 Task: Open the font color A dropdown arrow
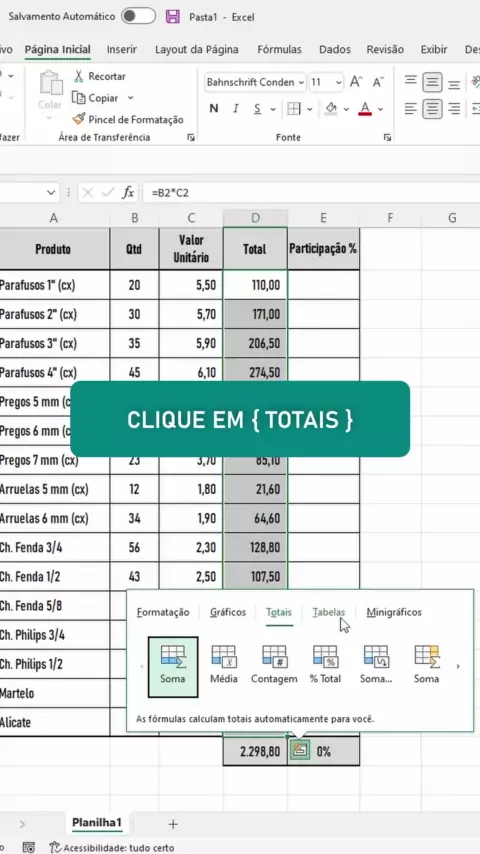point(380,109)
